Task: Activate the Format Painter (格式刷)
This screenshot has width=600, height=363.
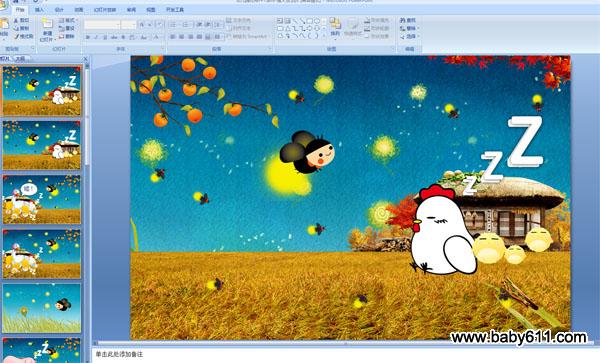Action: 23,36
